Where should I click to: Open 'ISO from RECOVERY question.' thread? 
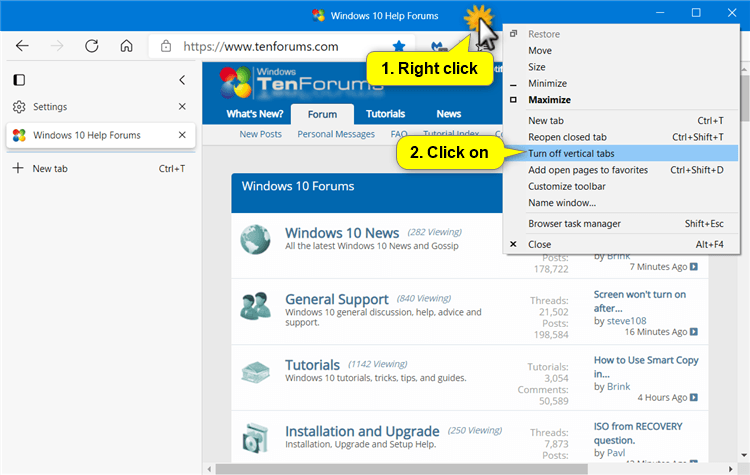(x=638, y=433)
